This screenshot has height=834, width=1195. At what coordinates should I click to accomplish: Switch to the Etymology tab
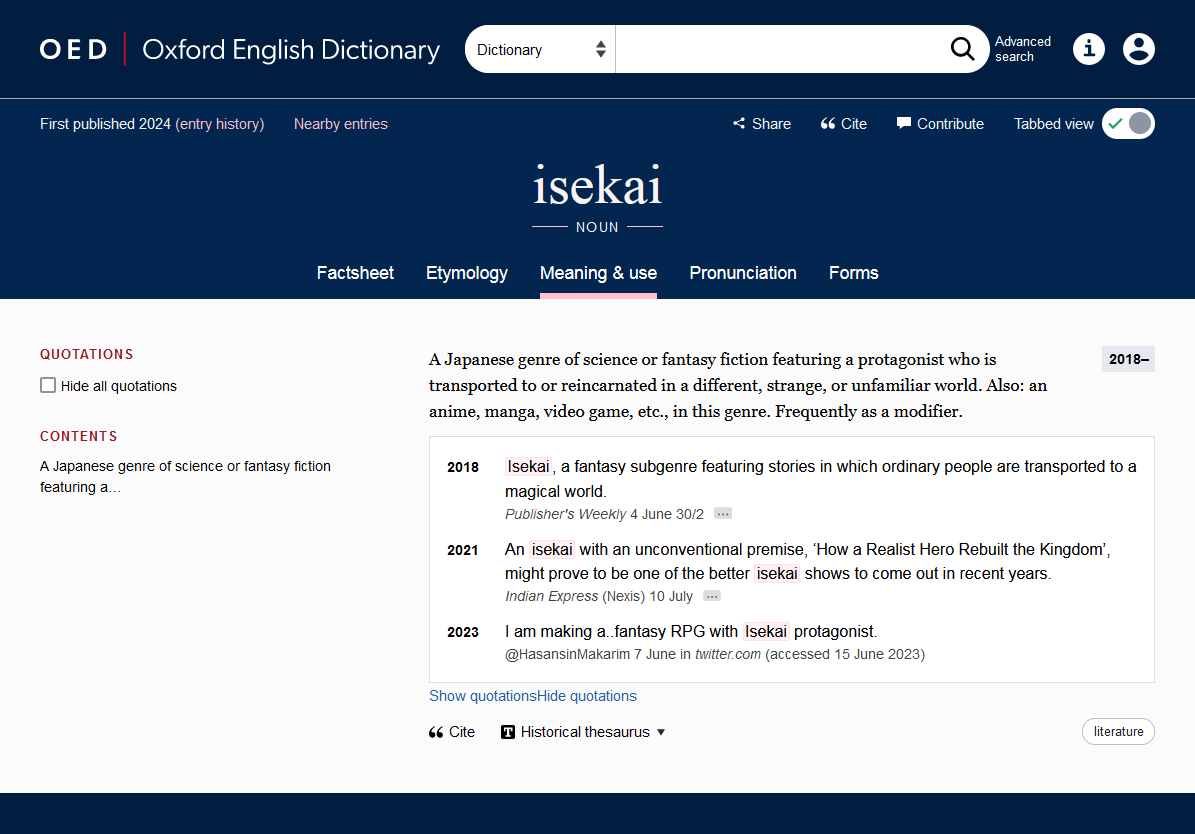pyautogui.click(x=467, y=273)
